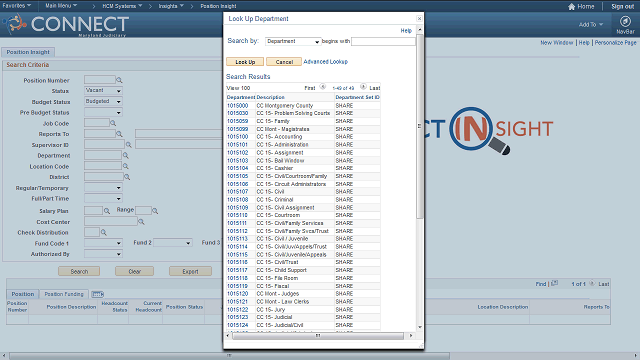Screen dimensions: 640x360
Task: Go to Home via house icon
Action: [x=571, y=7]
